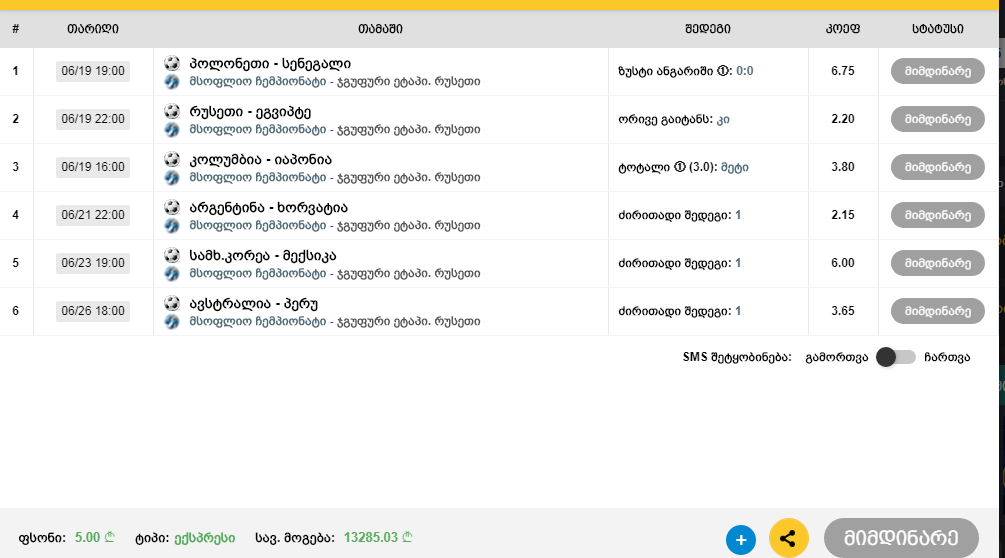The image size is (1005, 558).
Task: Click the 5.00 stake amount
Action: coord(95,537)
